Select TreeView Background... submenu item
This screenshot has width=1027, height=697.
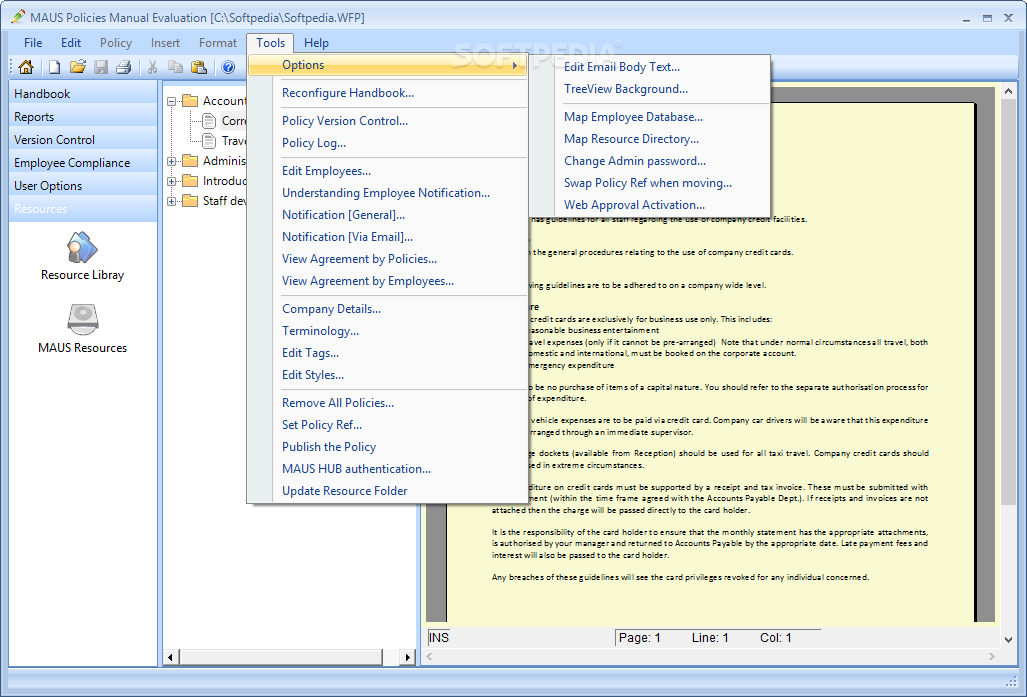tap(650, 89)
